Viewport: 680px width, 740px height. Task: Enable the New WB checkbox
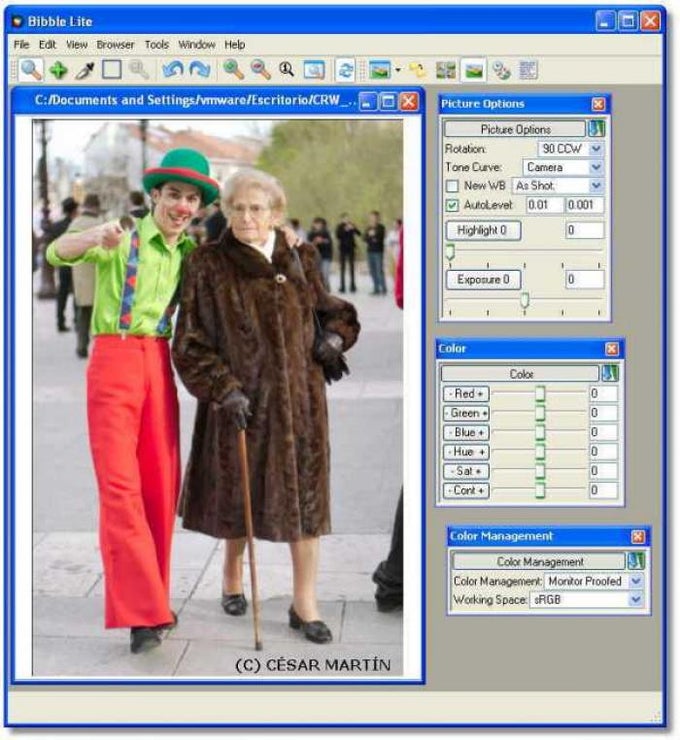pos(452,186)
